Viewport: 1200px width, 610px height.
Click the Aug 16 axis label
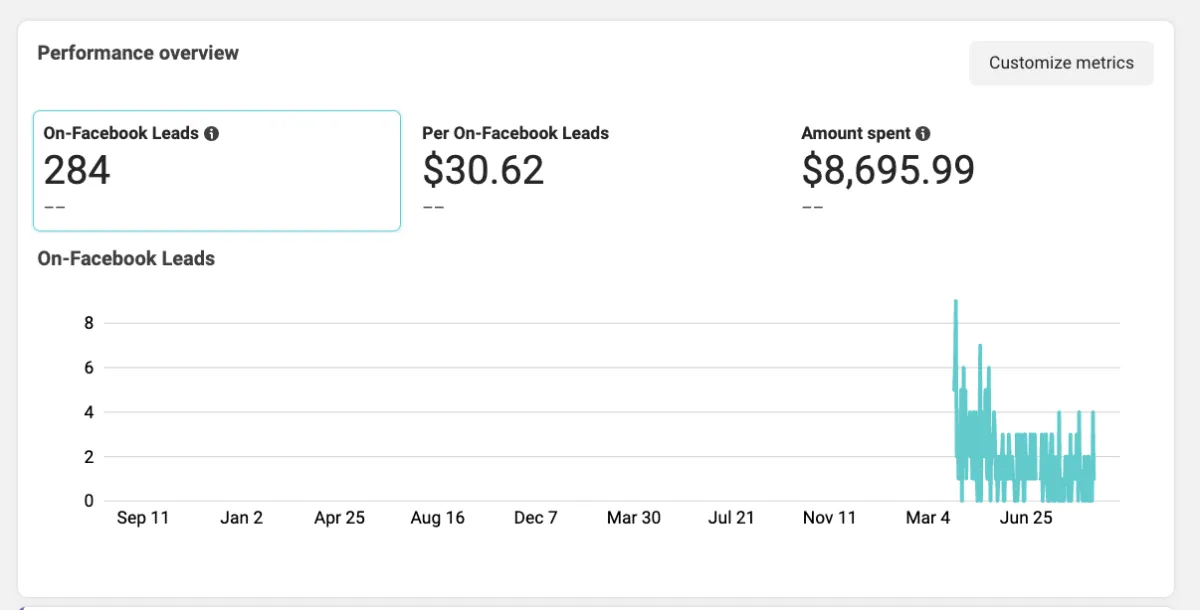(438, 518)
